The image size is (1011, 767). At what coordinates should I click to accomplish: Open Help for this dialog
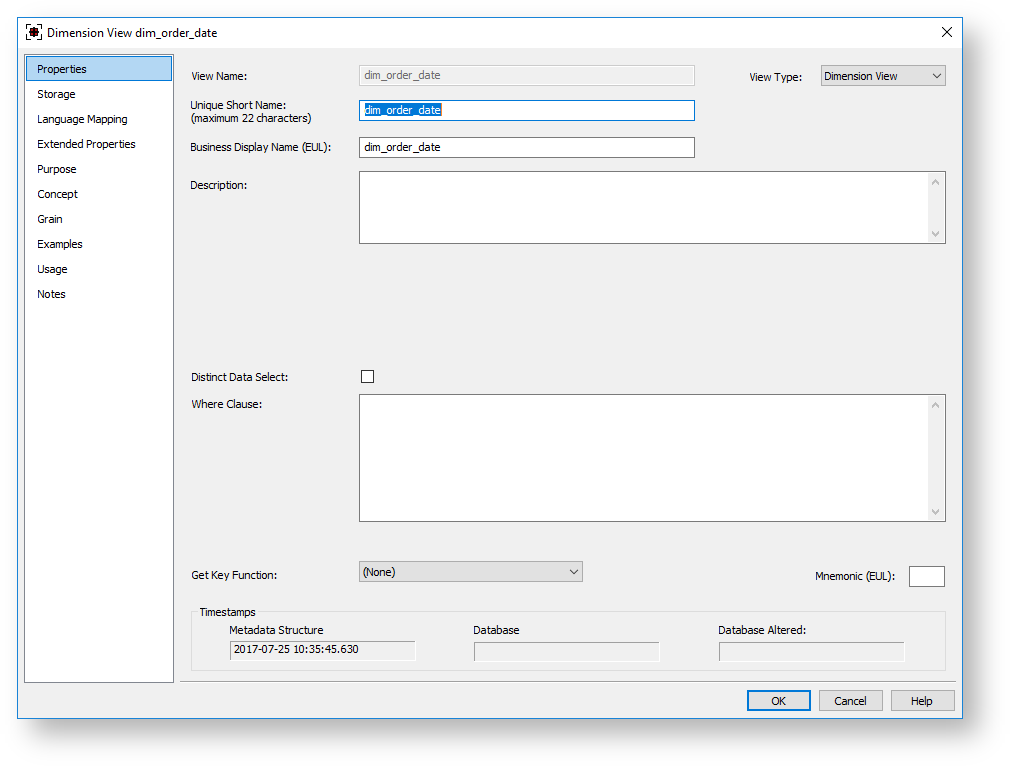pyautogui.click(x=921, y=701)
